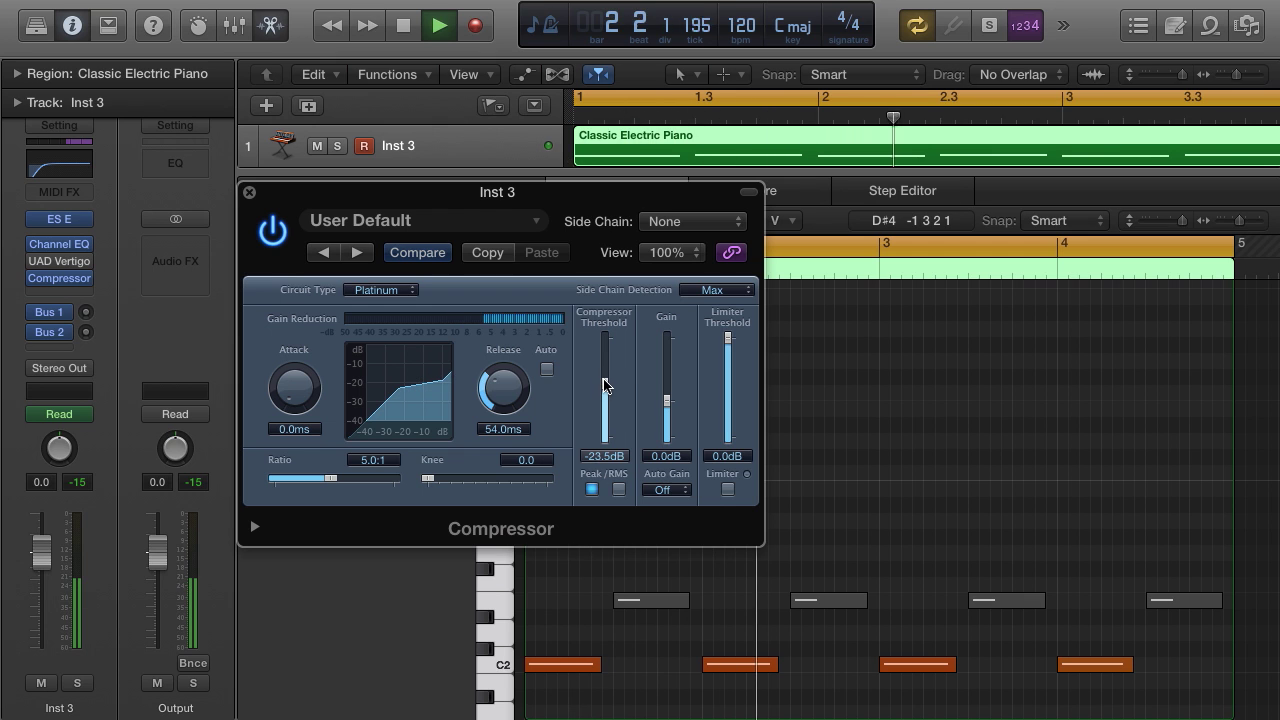
Task: Select the RMS detection button
Action: (619, 489)
